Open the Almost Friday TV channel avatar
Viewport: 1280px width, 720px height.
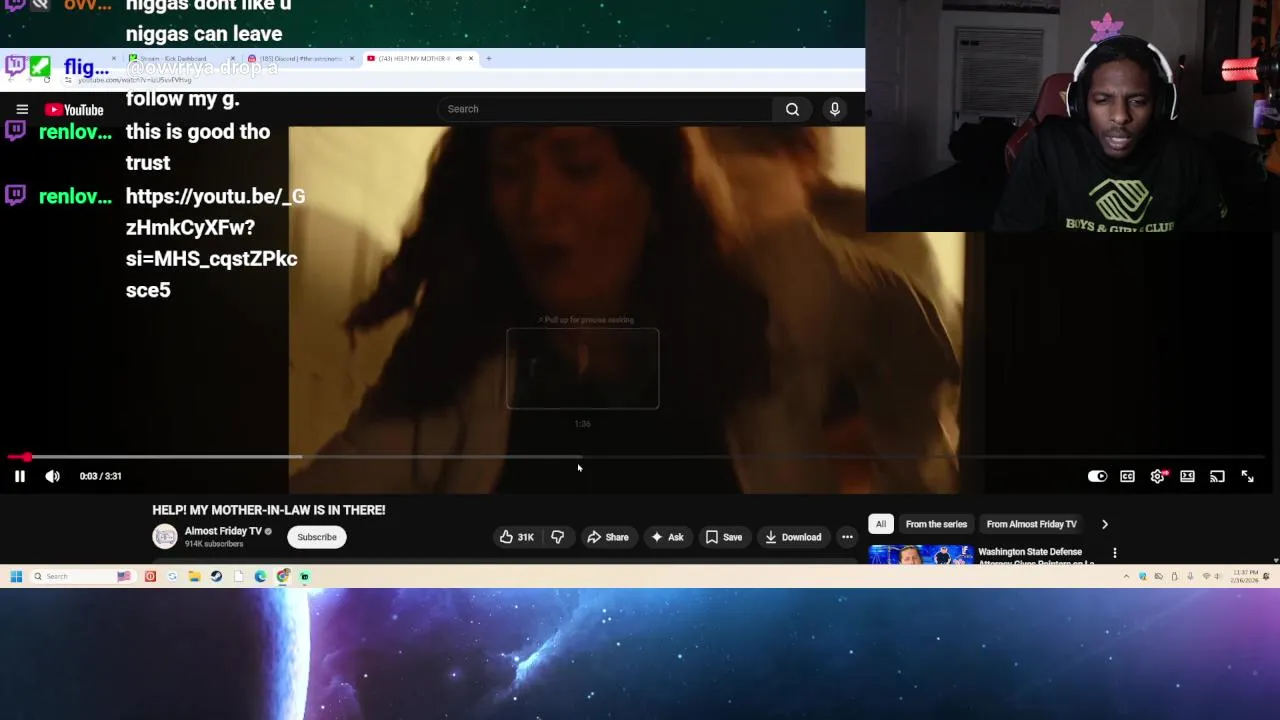tap(165, 537)
